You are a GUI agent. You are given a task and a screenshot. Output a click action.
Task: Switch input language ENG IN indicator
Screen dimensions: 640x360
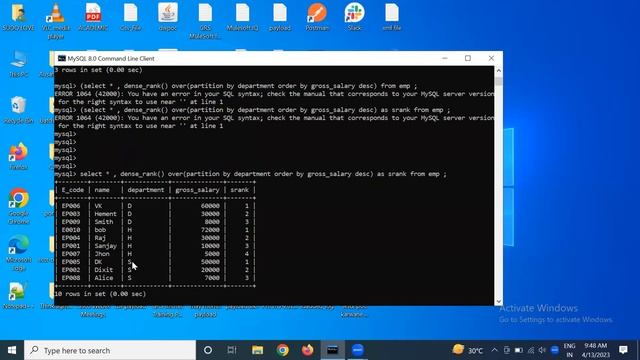tap(569, 350)
